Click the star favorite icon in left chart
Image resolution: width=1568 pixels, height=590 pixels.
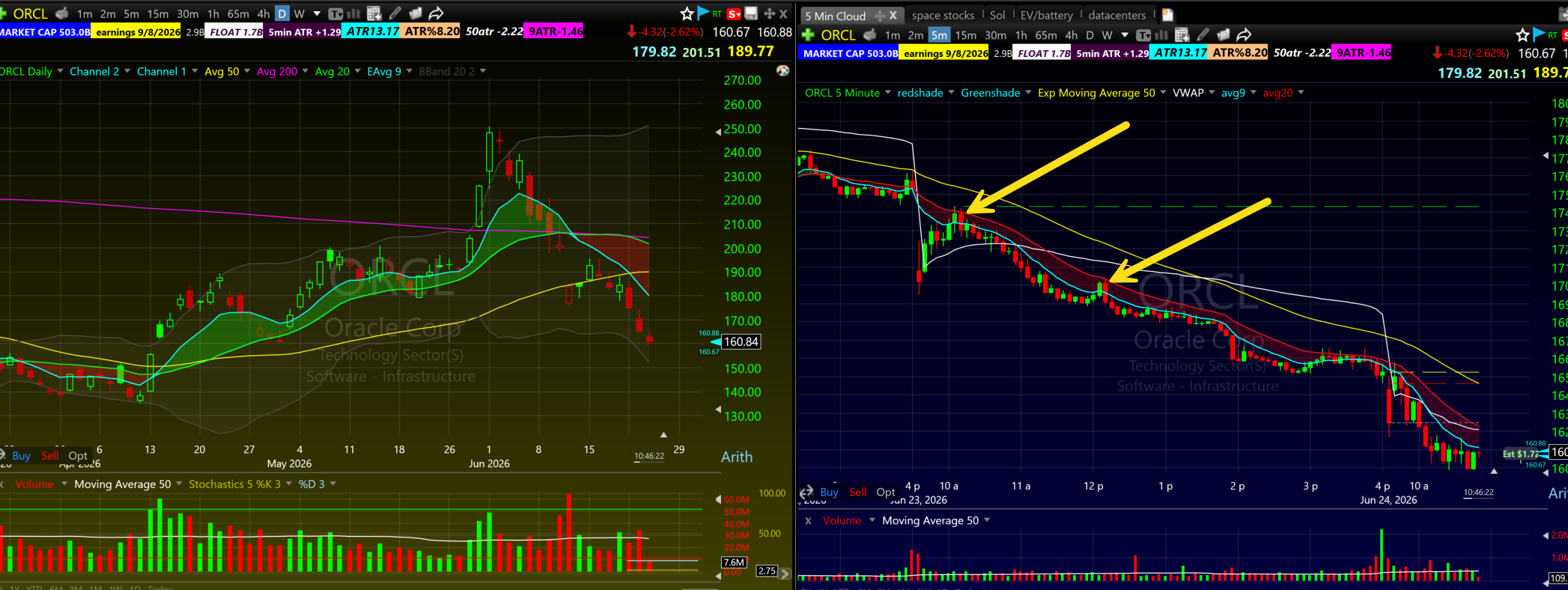pyautogui.click(x=687, y=13)
